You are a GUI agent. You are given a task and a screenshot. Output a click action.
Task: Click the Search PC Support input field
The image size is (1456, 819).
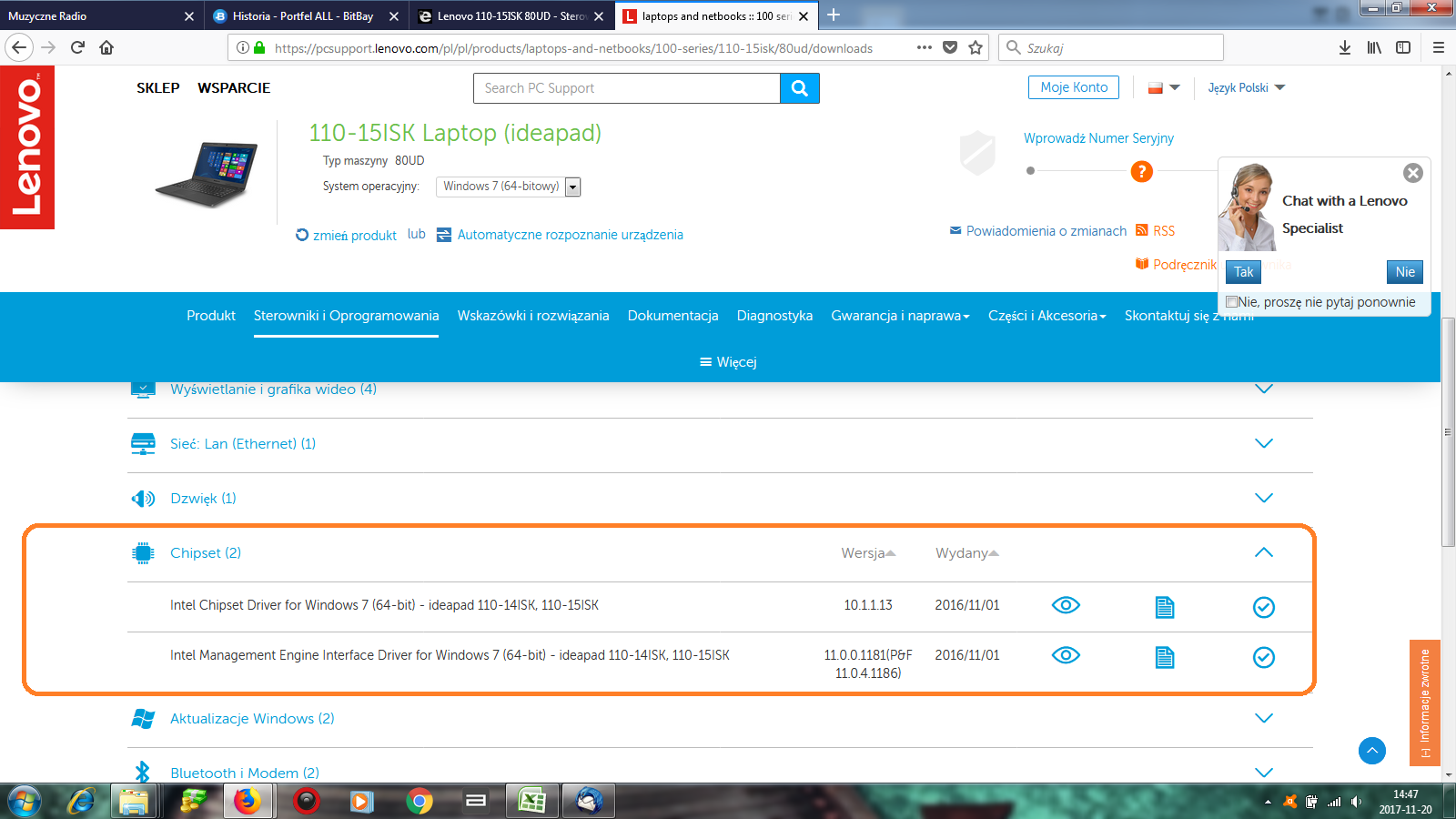(627, 88)
